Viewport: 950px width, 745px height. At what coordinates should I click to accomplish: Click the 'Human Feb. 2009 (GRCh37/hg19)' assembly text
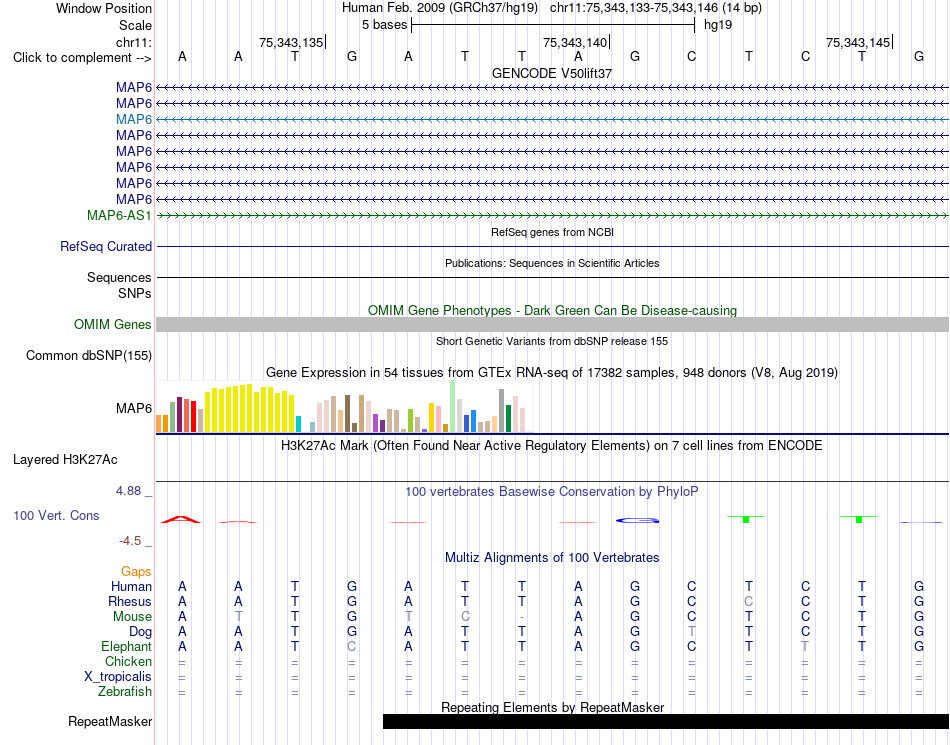click(440, 8)
